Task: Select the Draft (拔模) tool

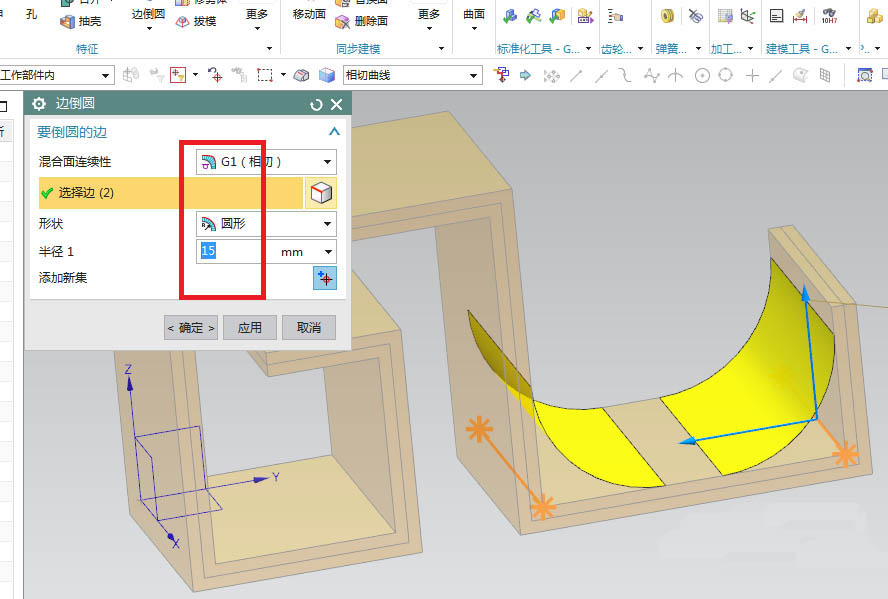Action: pos(195,22)
